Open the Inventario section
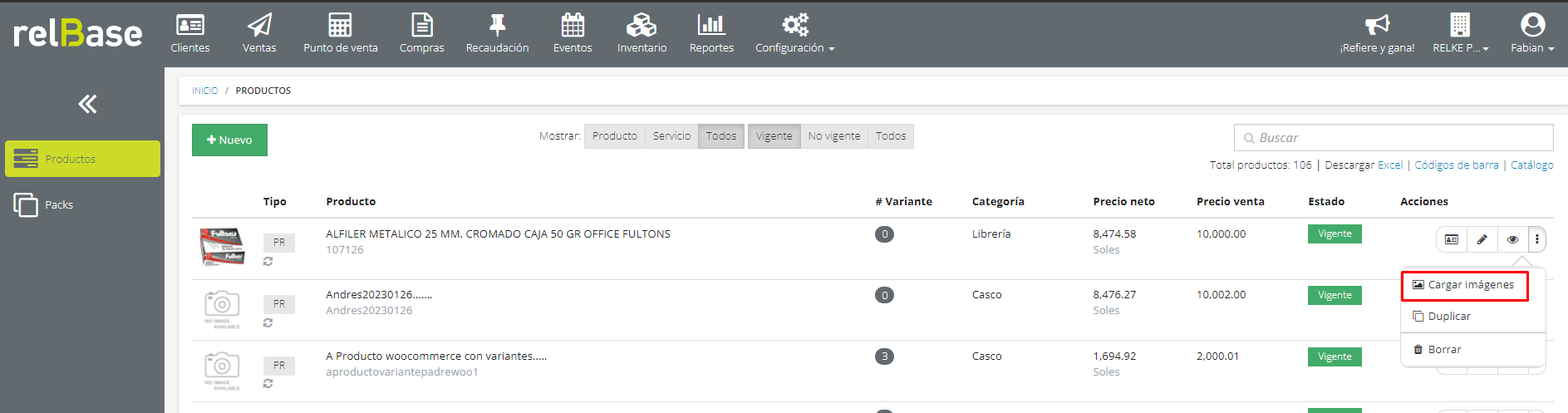 tap(641, 33)
